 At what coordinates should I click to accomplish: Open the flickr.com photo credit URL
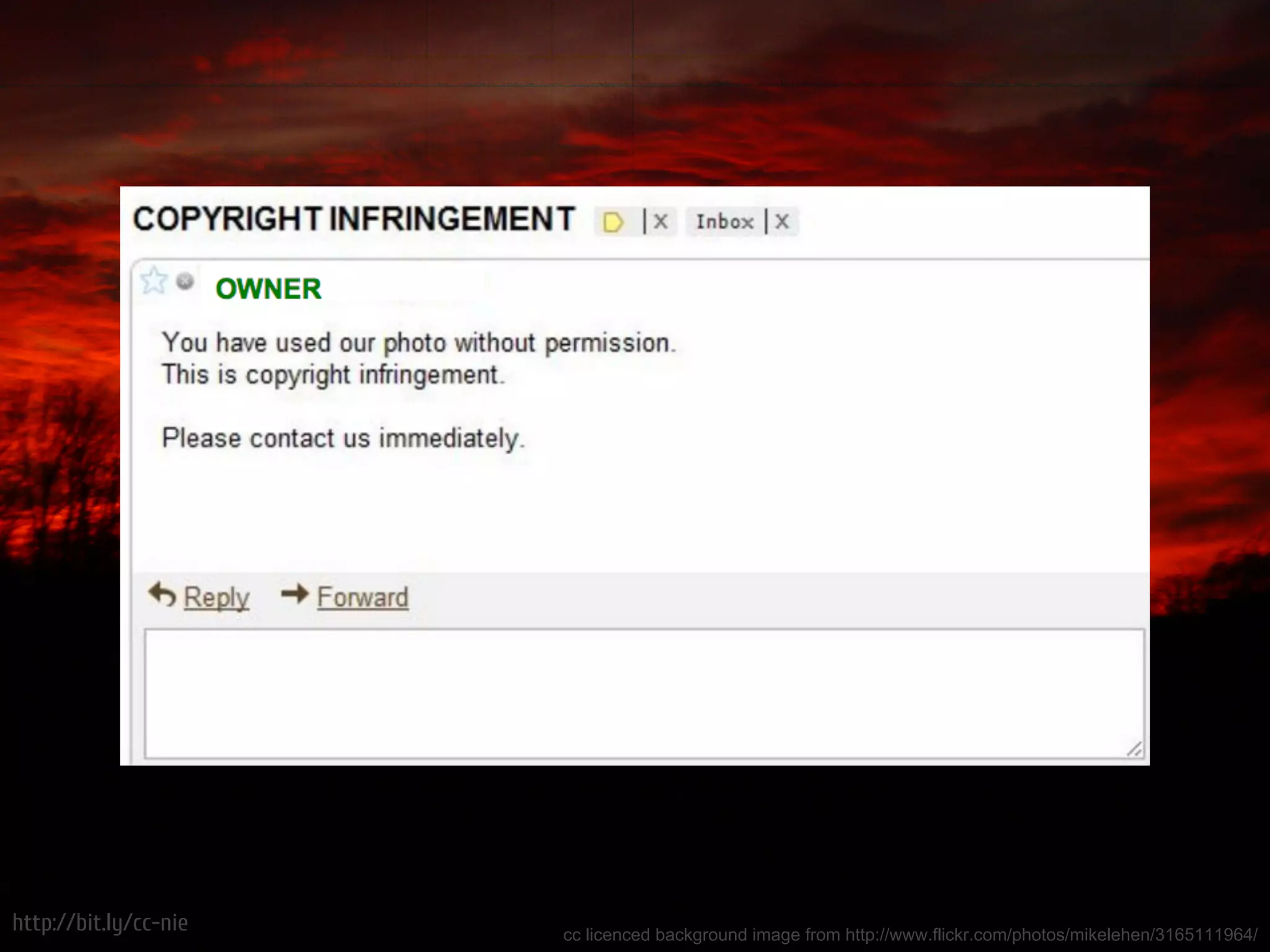click(x=1051, y=935)
